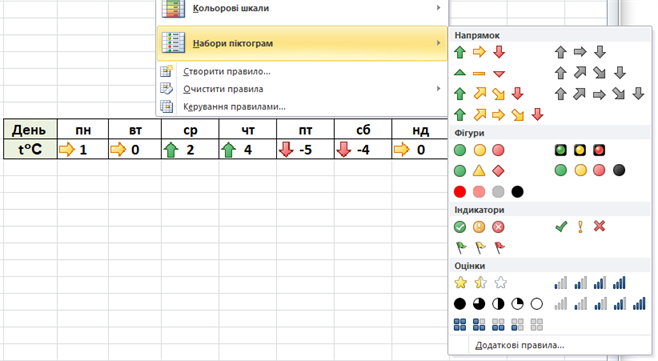This screenshot has width=658, height=361.
Task: Select the пт cell showing -5
Action: point(306,149)
